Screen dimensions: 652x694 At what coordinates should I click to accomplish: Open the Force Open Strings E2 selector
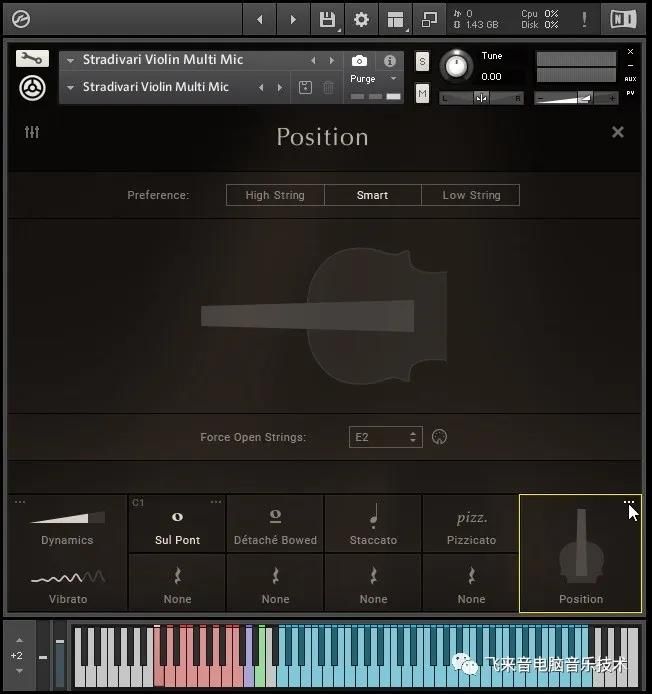point(386,437)
